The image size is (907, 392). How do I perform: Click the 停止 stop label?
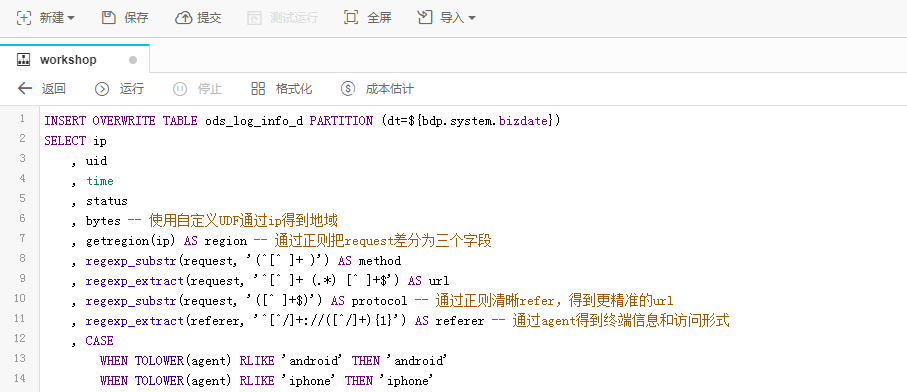(x=210, y=89)
